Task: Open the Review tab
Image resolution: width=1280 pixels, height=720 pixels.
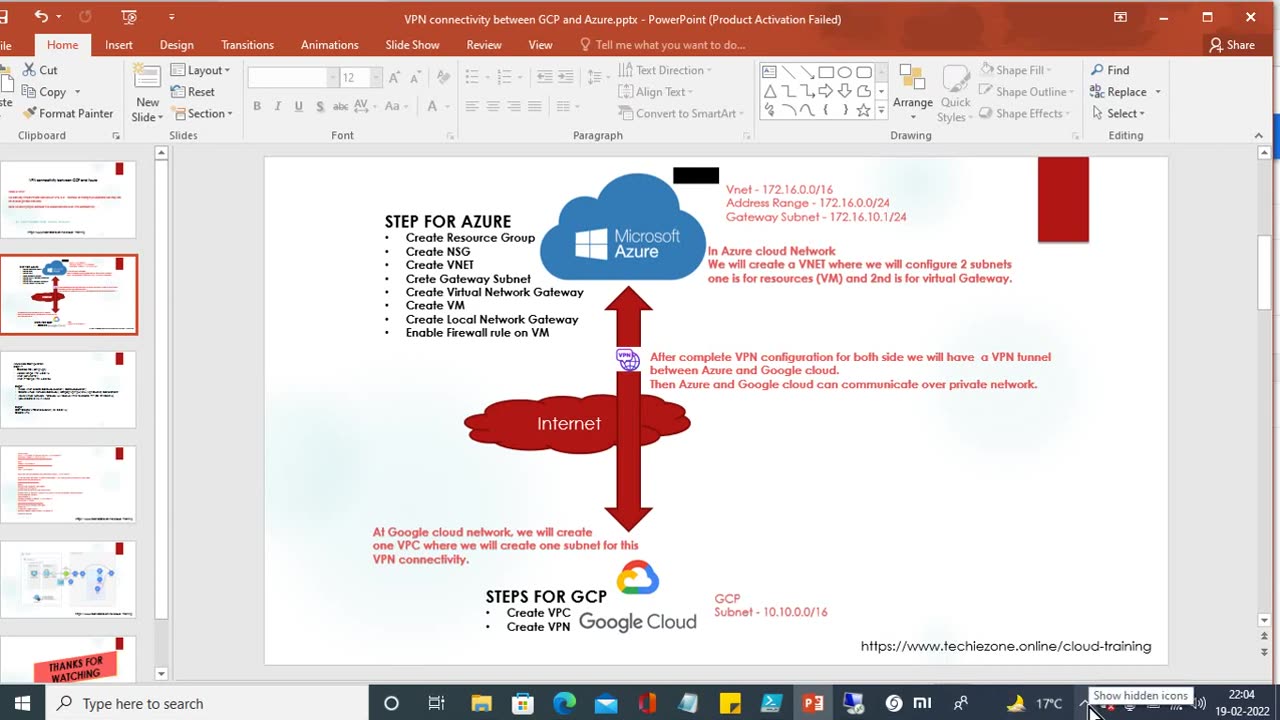Action: 484,45
